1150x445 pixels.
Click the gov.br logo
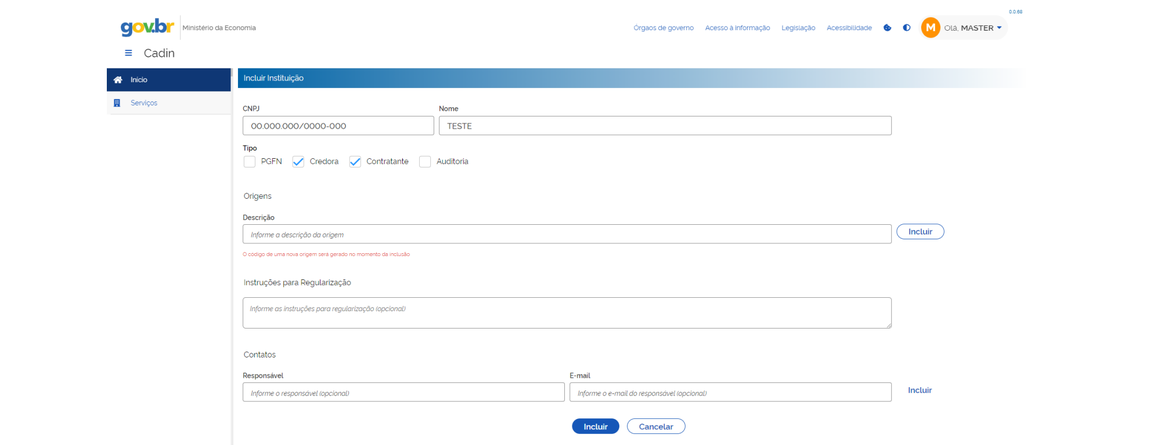(x=147, y=27)
